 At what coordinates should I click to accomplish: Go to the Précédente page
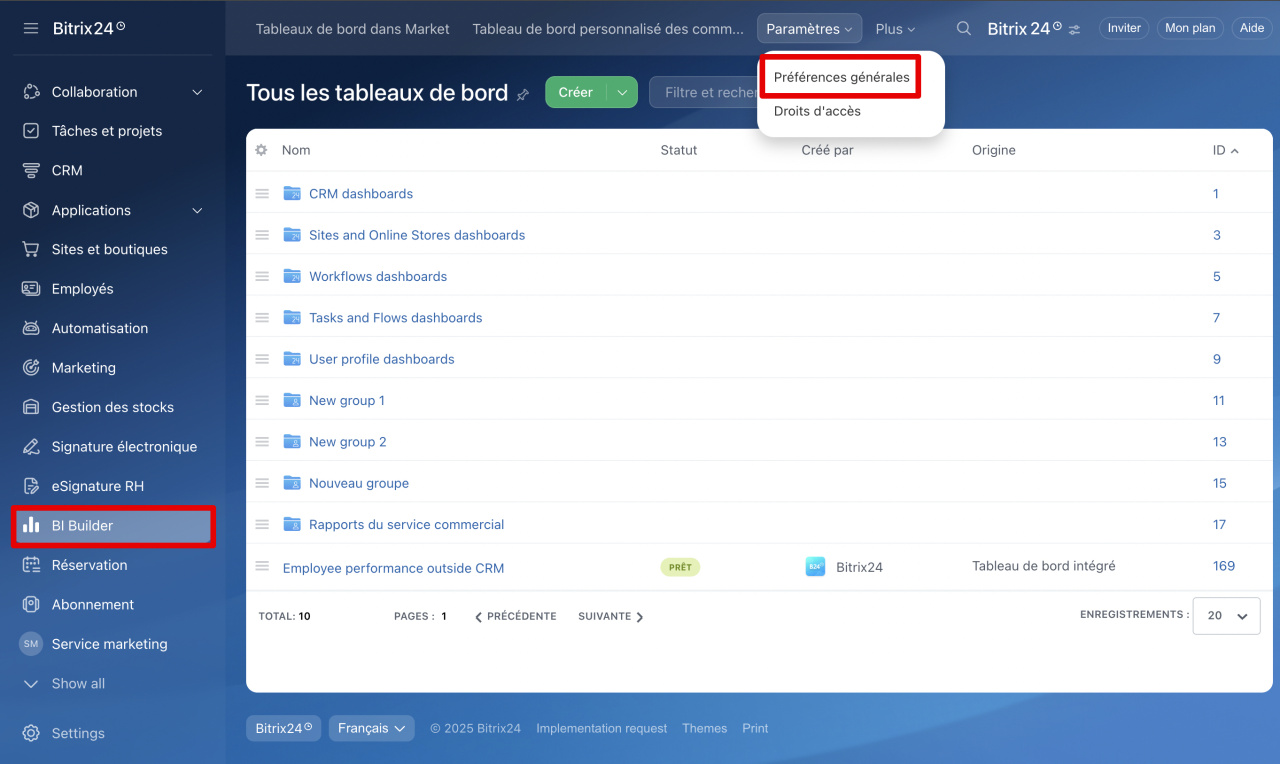click(x=515, y=617)
